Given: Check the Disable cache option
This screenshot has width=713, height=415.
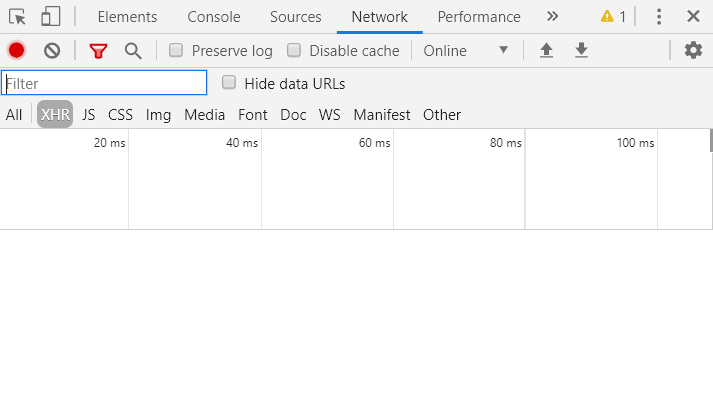Looking at the screenshot, I should [294, 50].
